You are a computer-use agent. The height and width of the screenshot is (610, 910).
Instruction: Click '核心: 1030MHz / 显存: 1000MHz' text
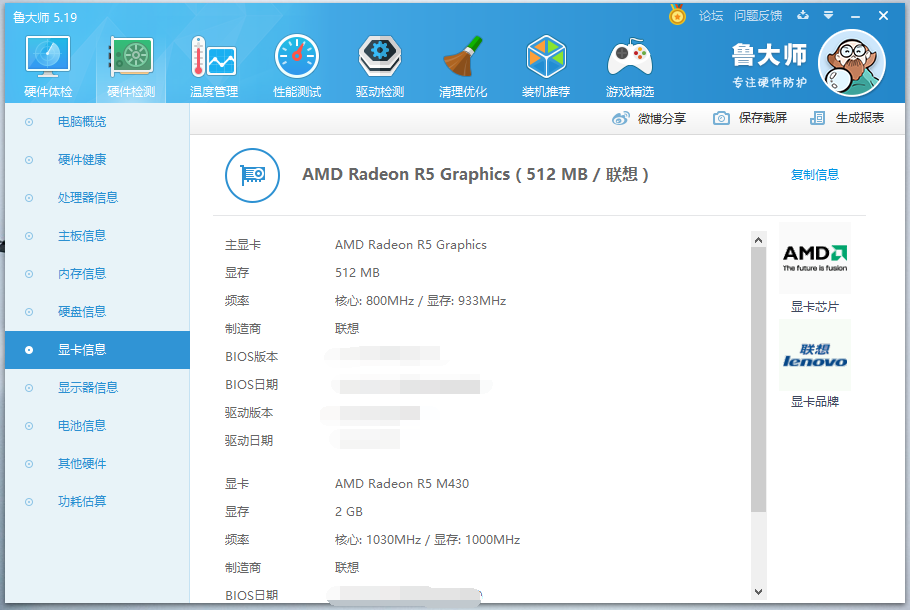[x=427, y=540]
